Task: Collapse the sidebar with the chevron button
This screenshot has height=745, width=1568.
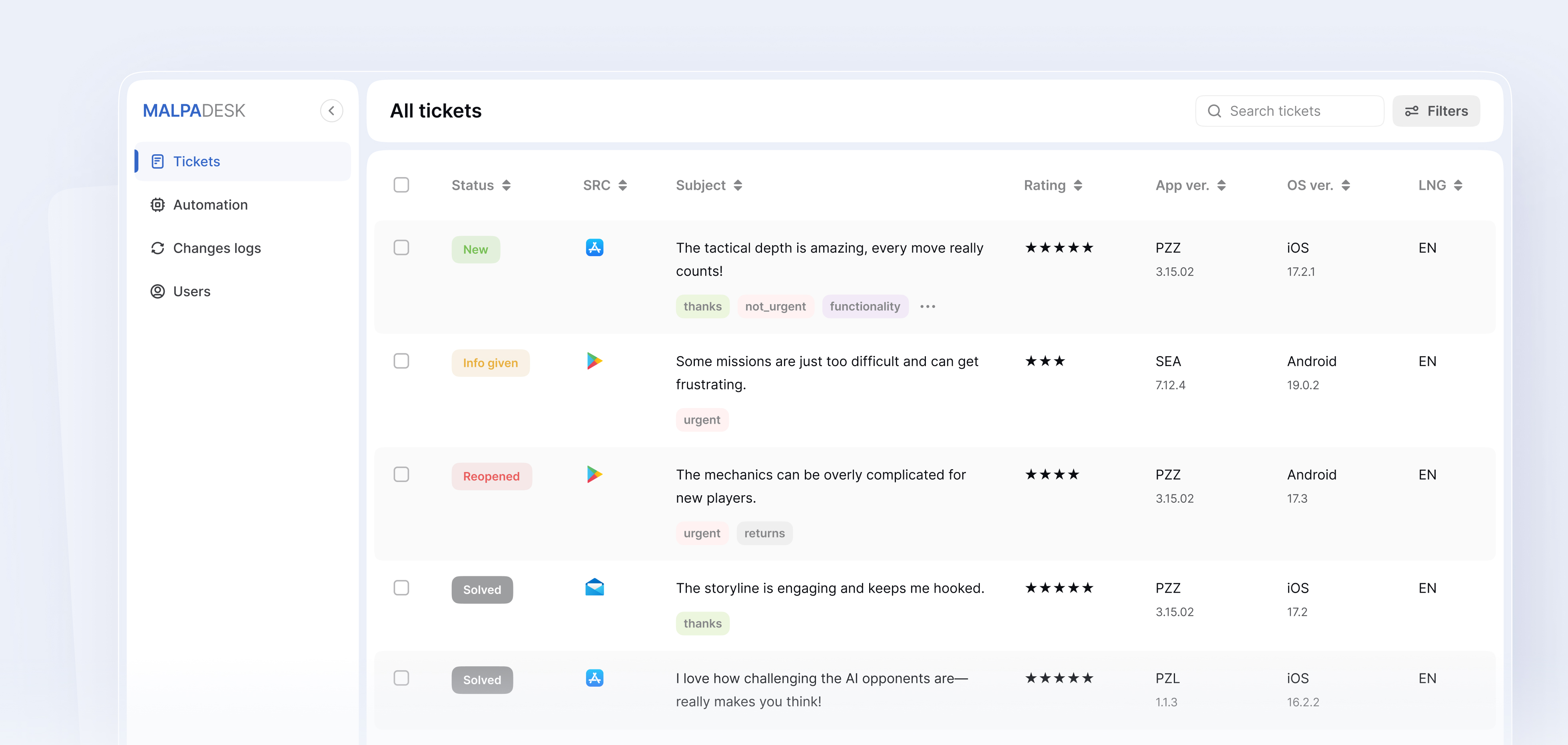Action: (x=331, y=111)
